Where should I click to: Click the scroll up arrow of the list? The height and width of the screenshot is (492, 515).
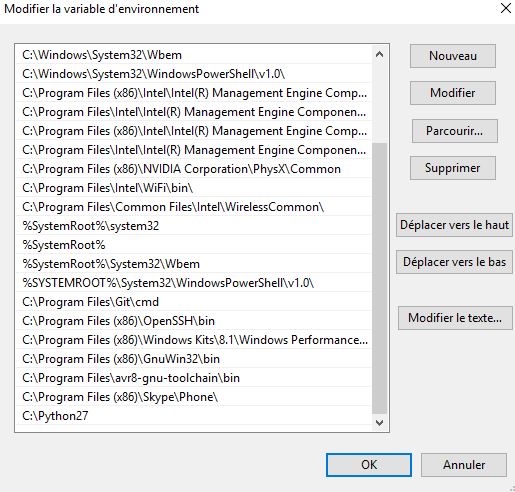(x=379, y=55)
